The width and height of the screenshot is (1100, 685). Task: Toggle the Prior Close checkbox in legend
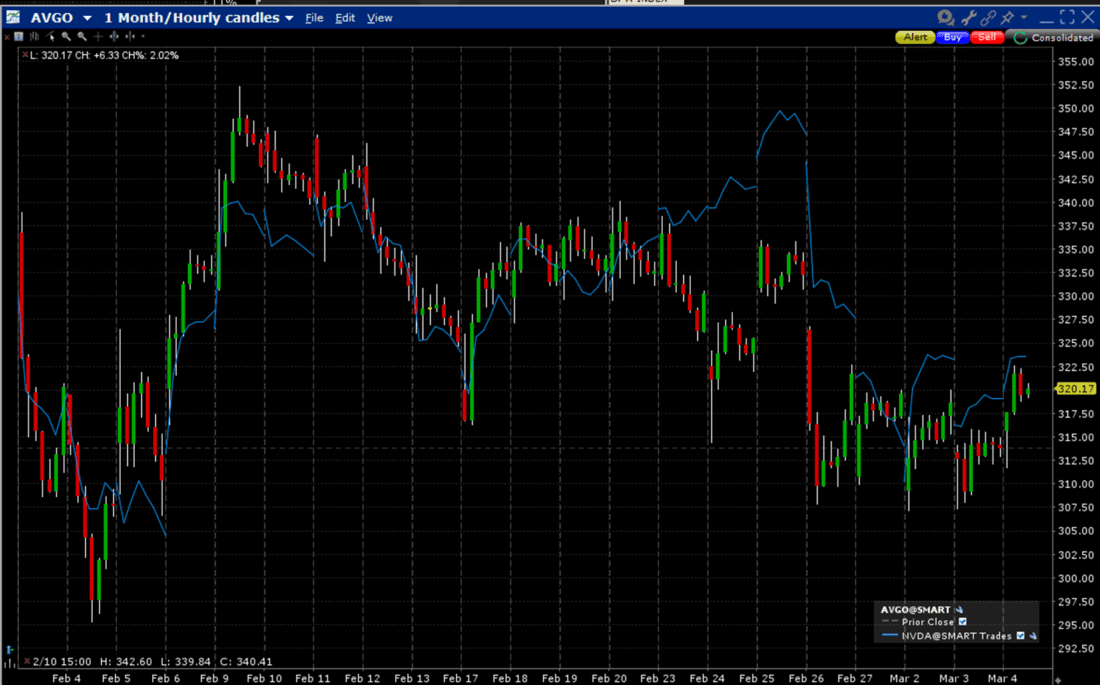(962, 622)
